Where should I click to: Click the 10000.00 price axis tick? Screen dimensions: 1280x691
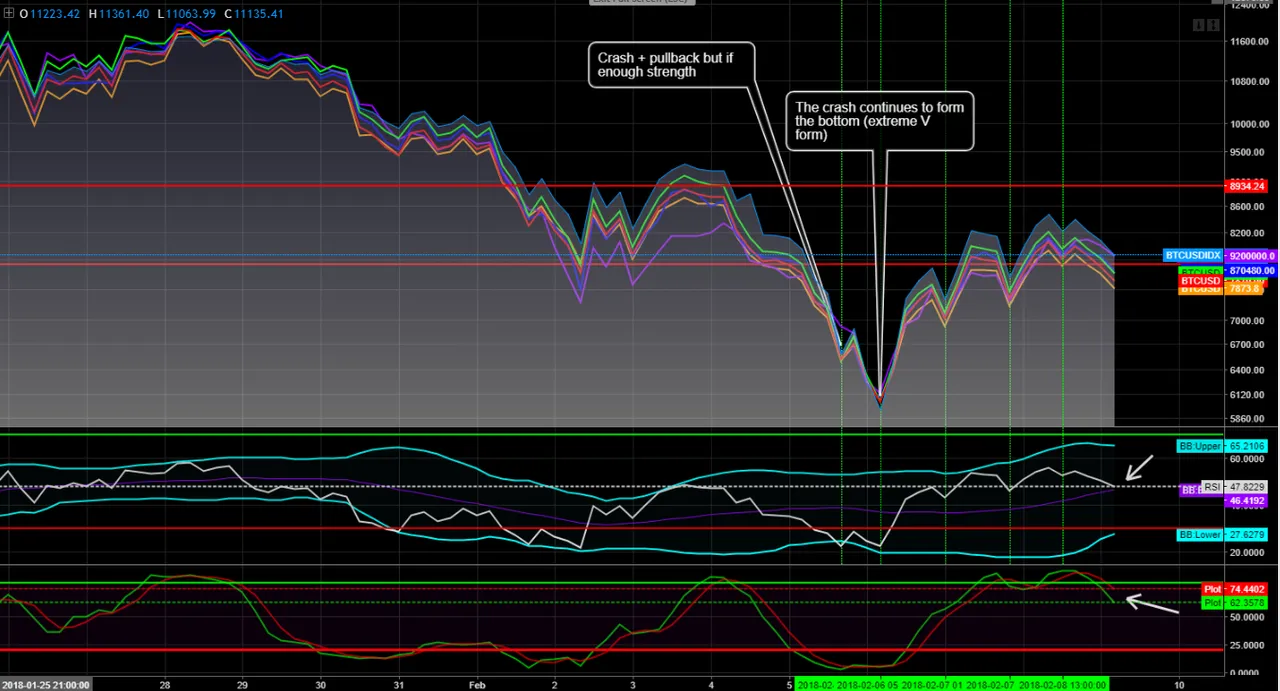coord(1248,125)
